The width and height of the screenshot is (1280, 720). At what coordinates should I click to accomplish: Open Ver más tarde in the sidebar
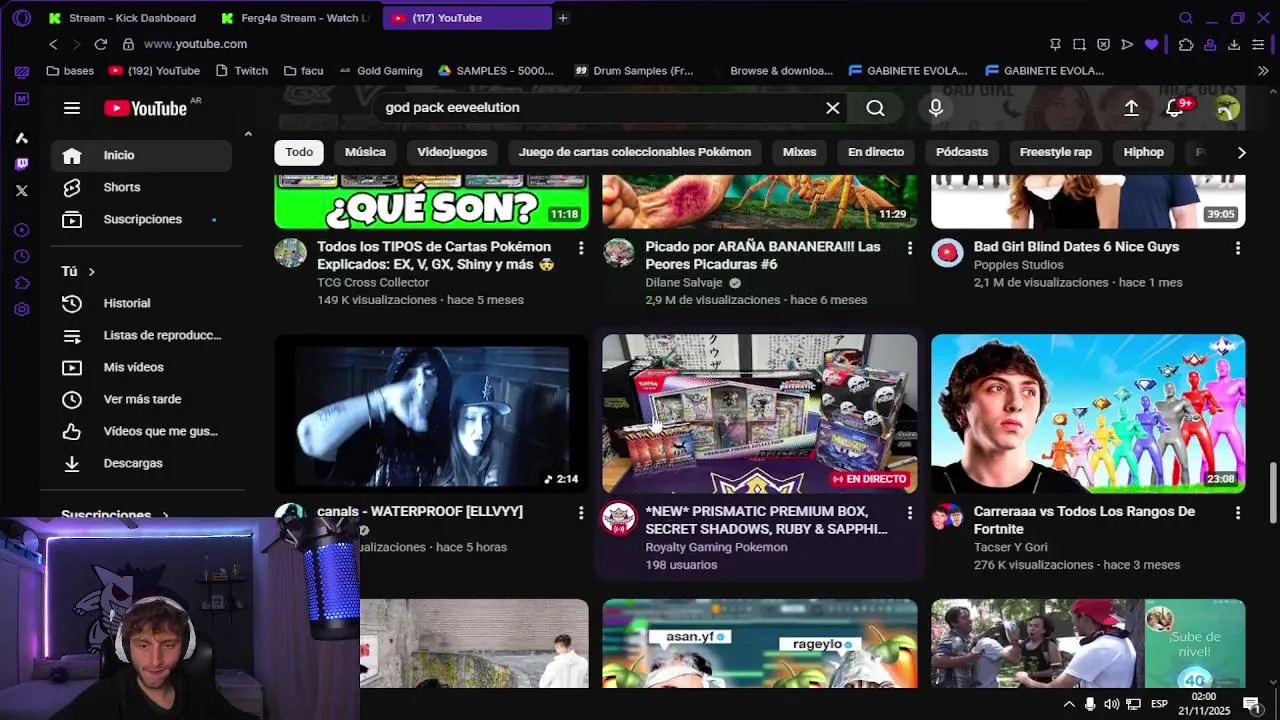click(x=141, y=399)
